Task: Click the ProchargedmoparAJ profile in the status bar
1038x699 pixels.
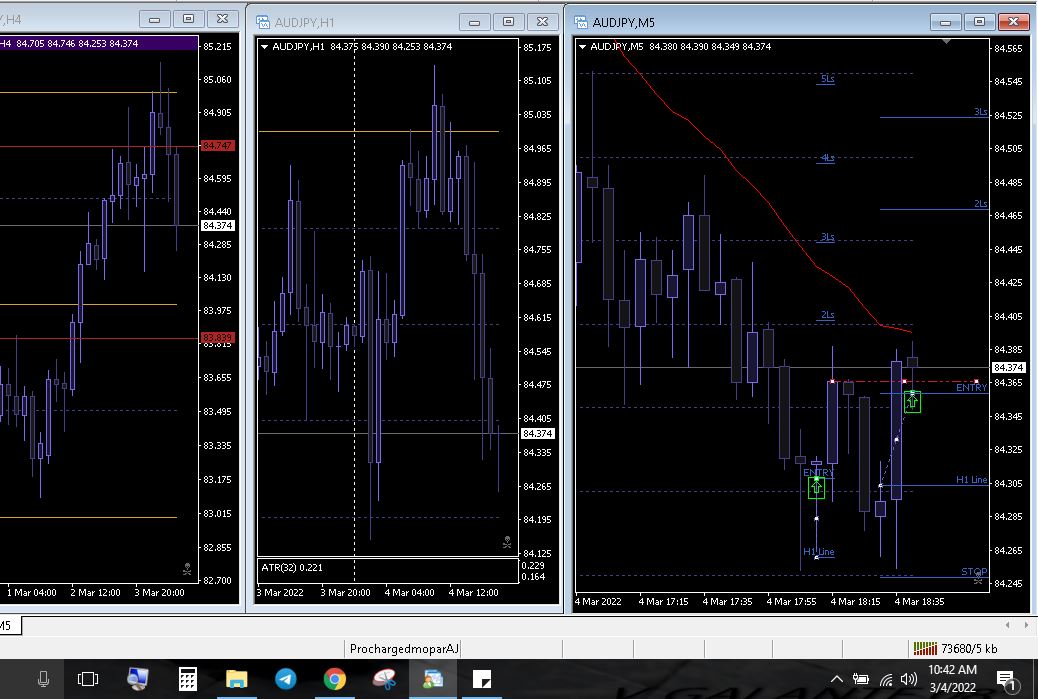Action: point(404,649)
